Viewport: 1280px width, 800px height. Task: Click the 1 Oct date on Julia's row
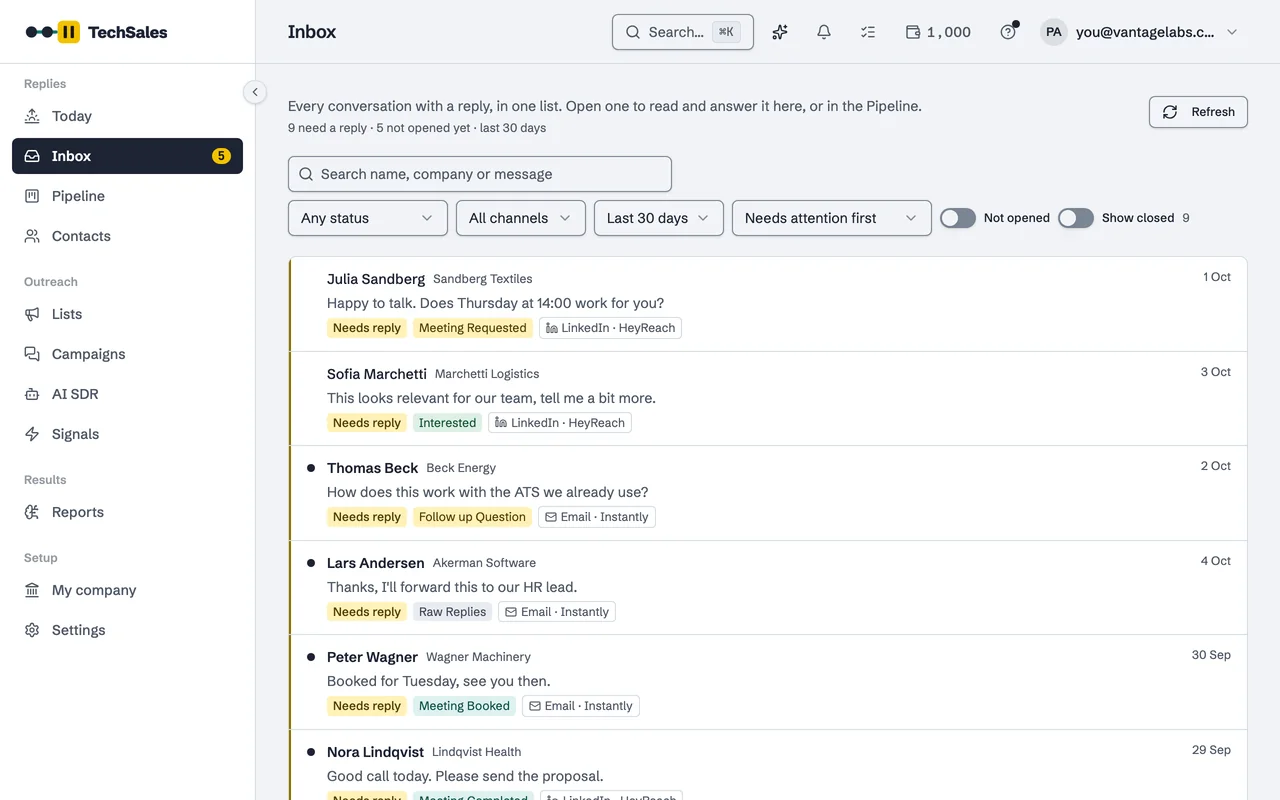tap(1217, 277)
